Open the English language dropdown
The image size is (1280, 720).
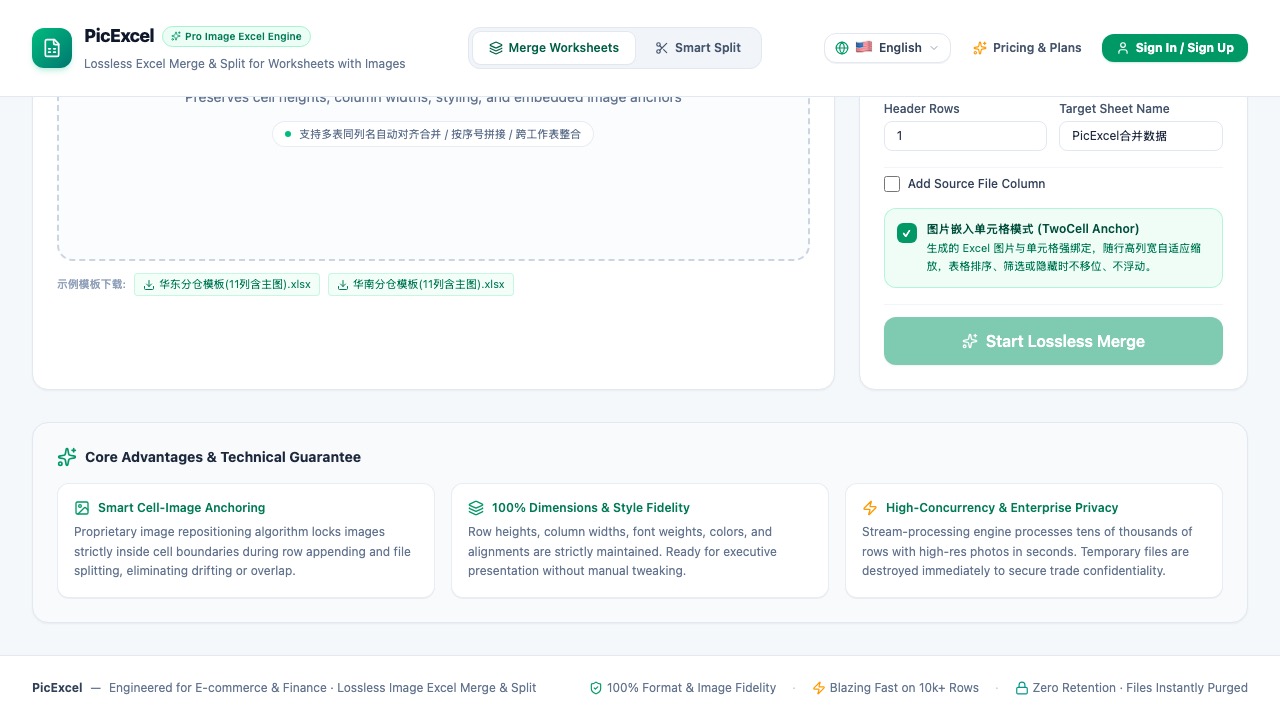888,48
